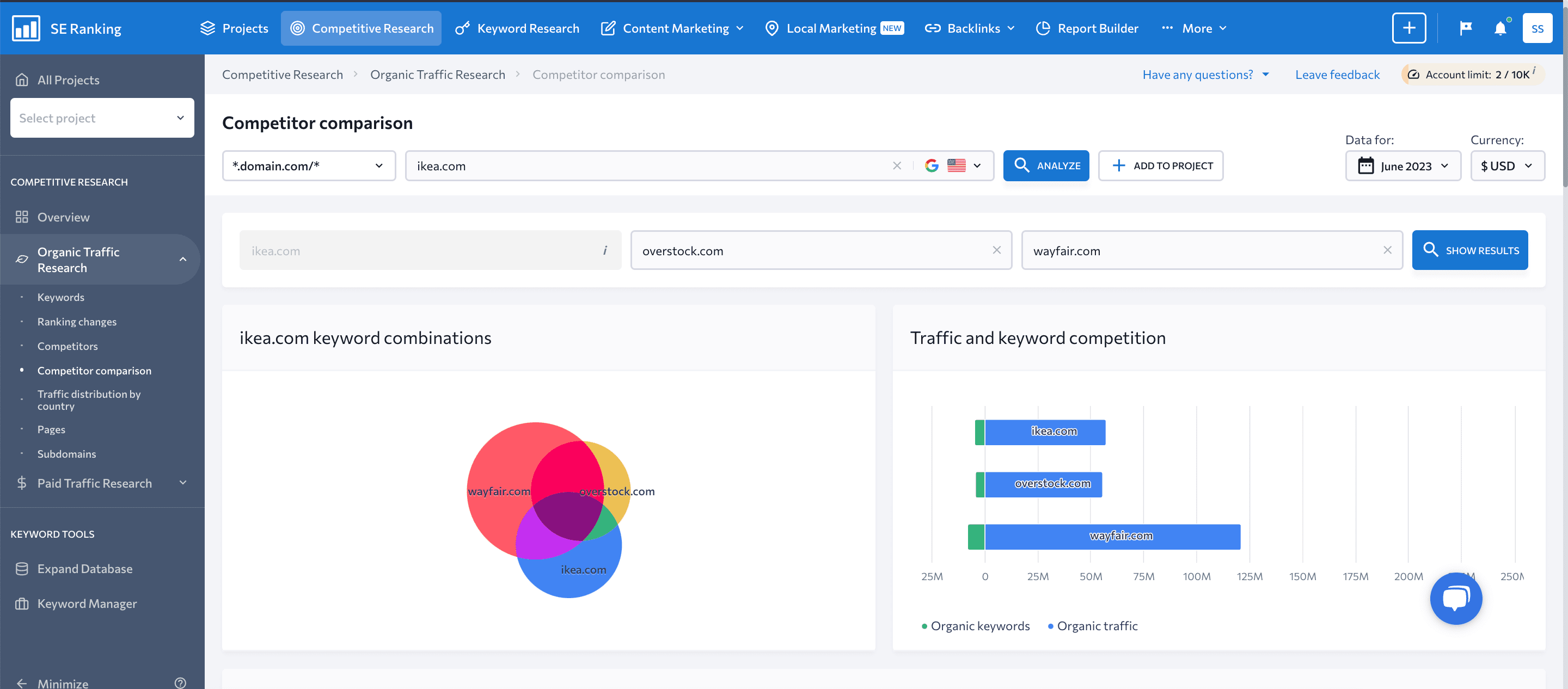Click the sidebar help question icon
The image size is (1568, 689).
(x=180, y=682)
